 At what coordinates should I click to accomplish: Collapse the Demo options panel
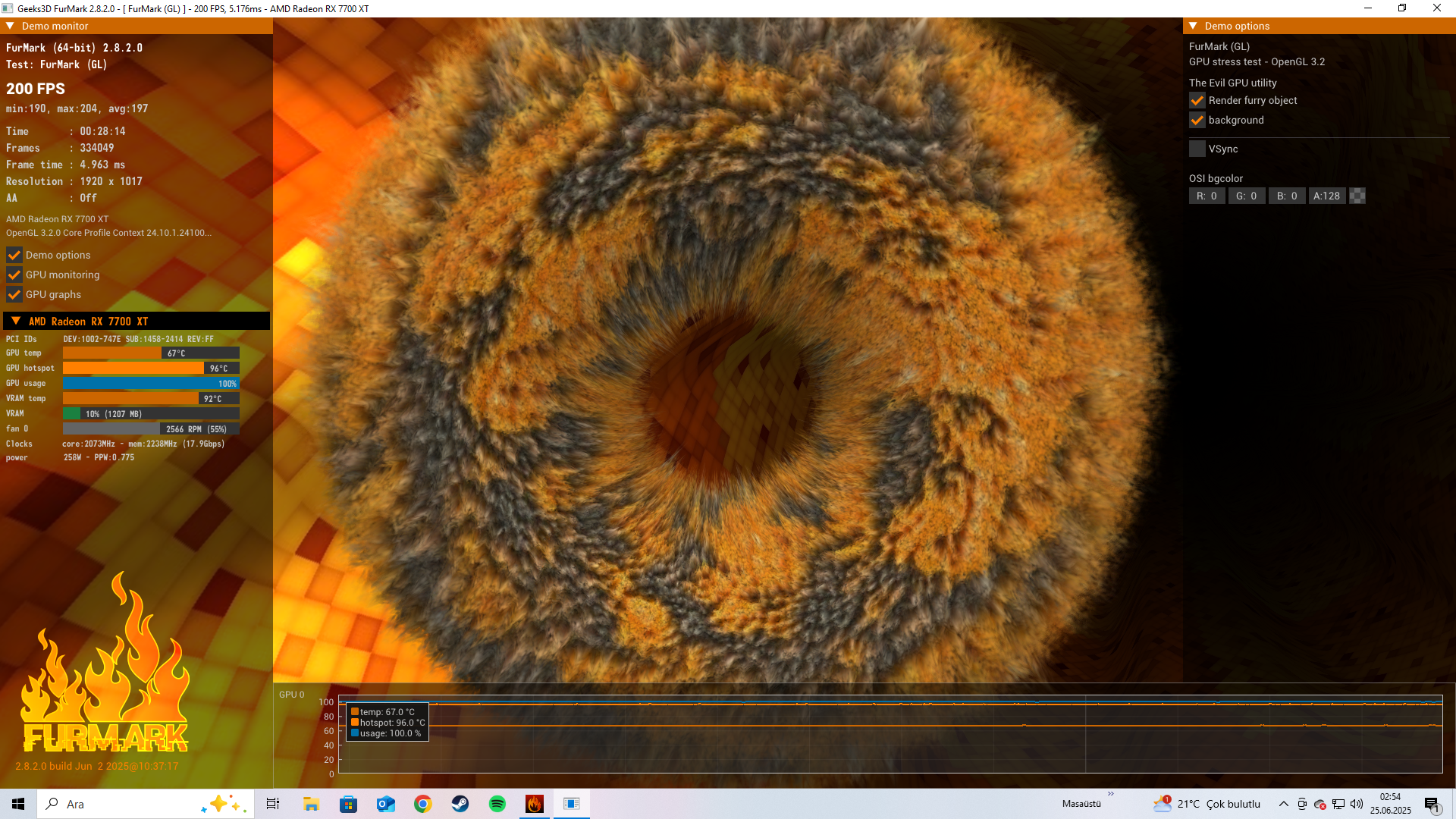pyautogui.click(x=1193, y=26)
